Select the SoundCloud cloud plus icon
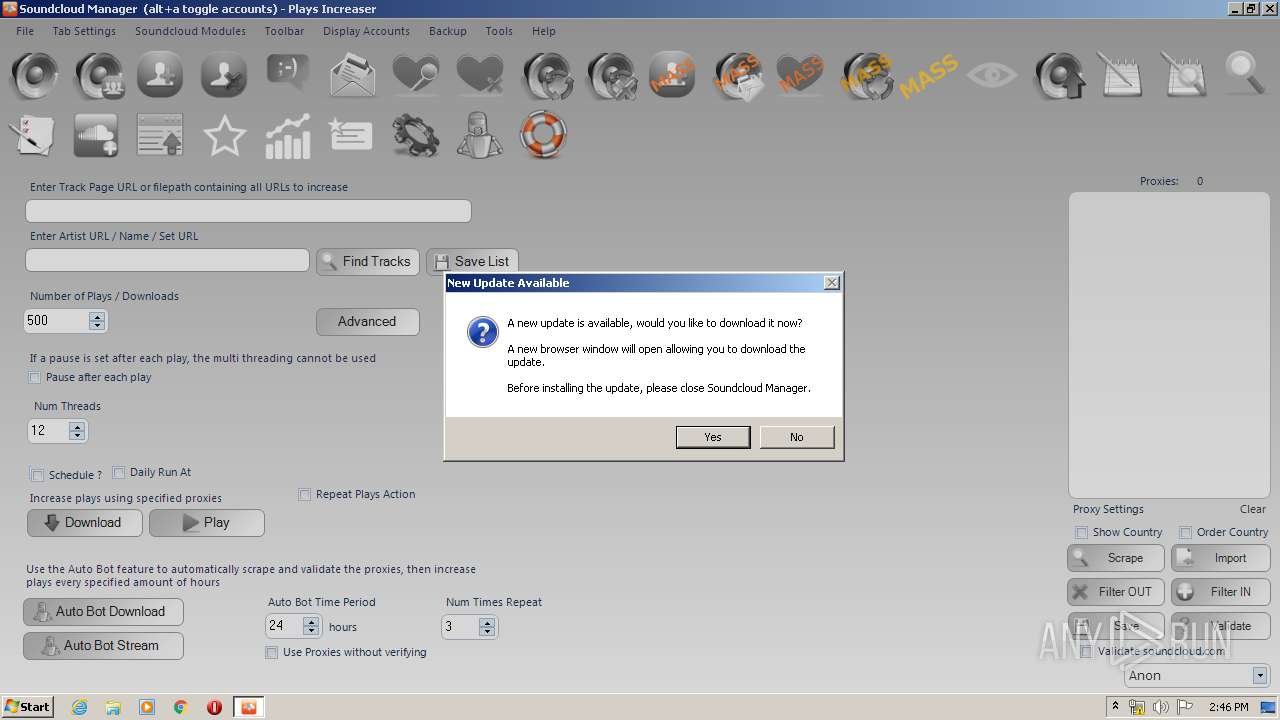The width and height of the screenshot is (1280, 720). click(96, 135)
